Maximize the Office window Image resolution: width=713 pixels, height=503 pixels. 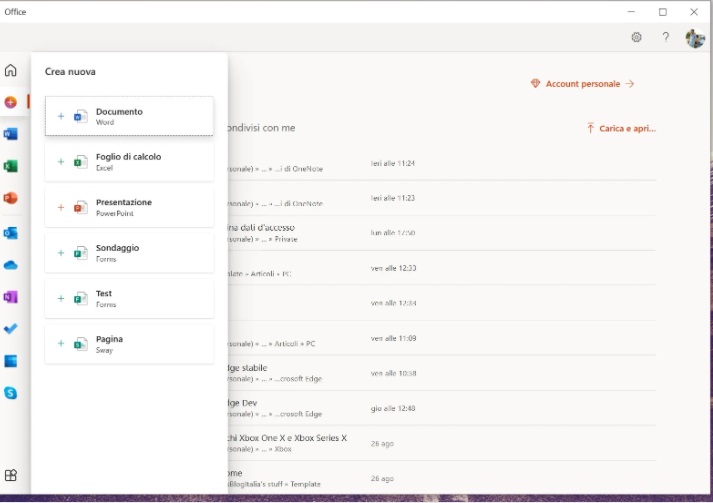point(663,12)
